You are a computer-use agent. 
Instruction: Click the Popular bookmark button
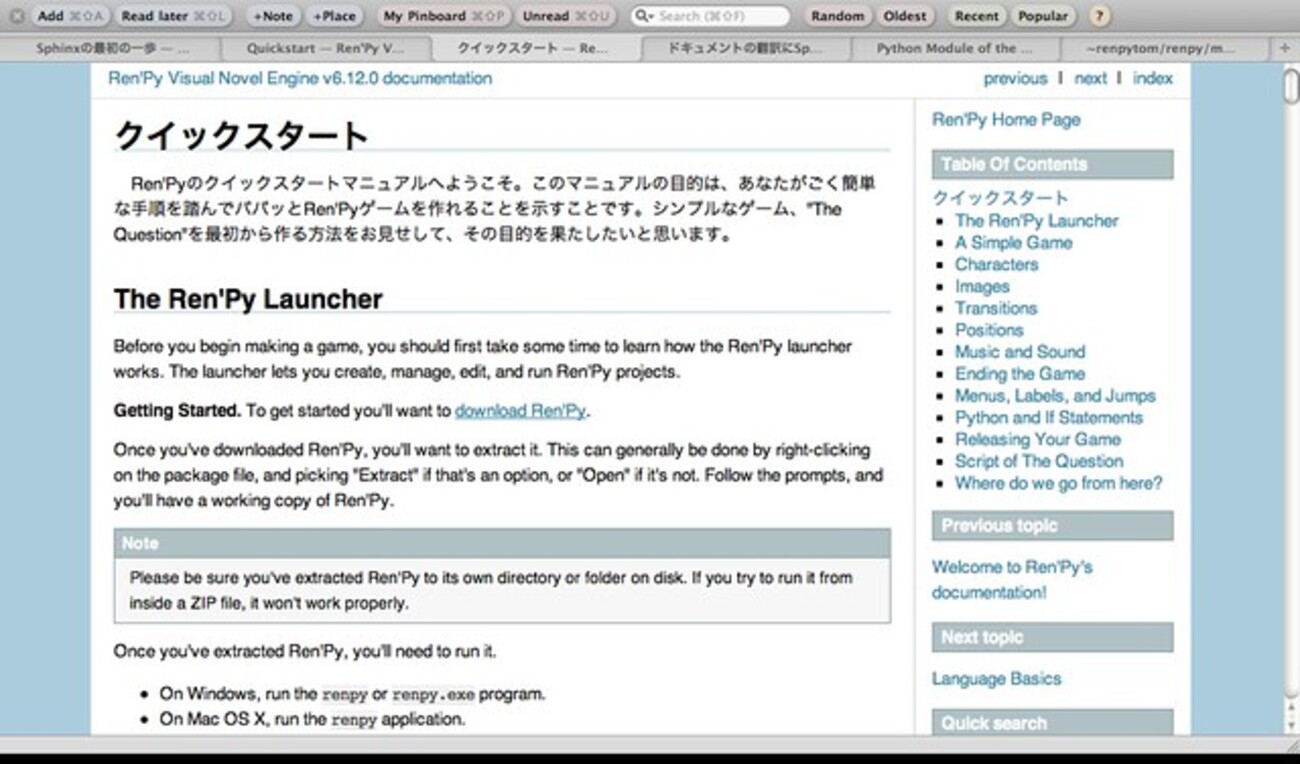1043,16
